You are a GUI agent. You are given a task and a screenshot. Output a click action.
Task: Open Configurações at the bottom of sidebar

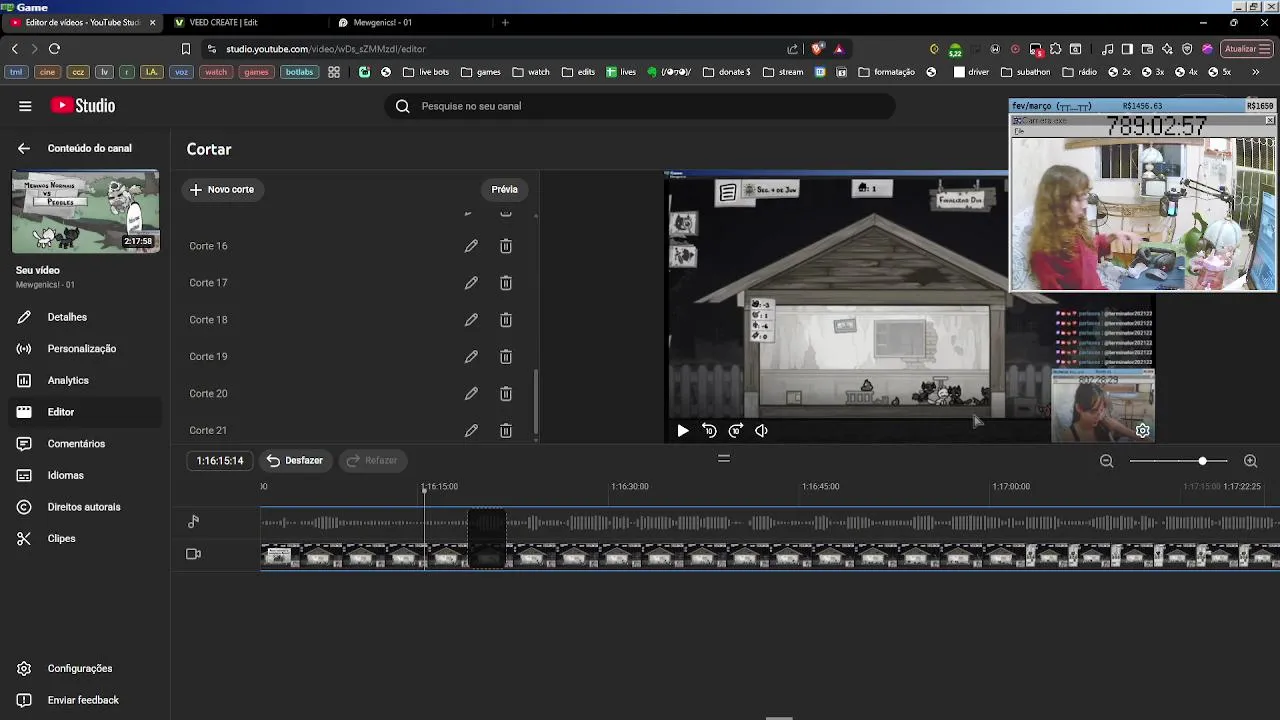click(x=85, y=669)
